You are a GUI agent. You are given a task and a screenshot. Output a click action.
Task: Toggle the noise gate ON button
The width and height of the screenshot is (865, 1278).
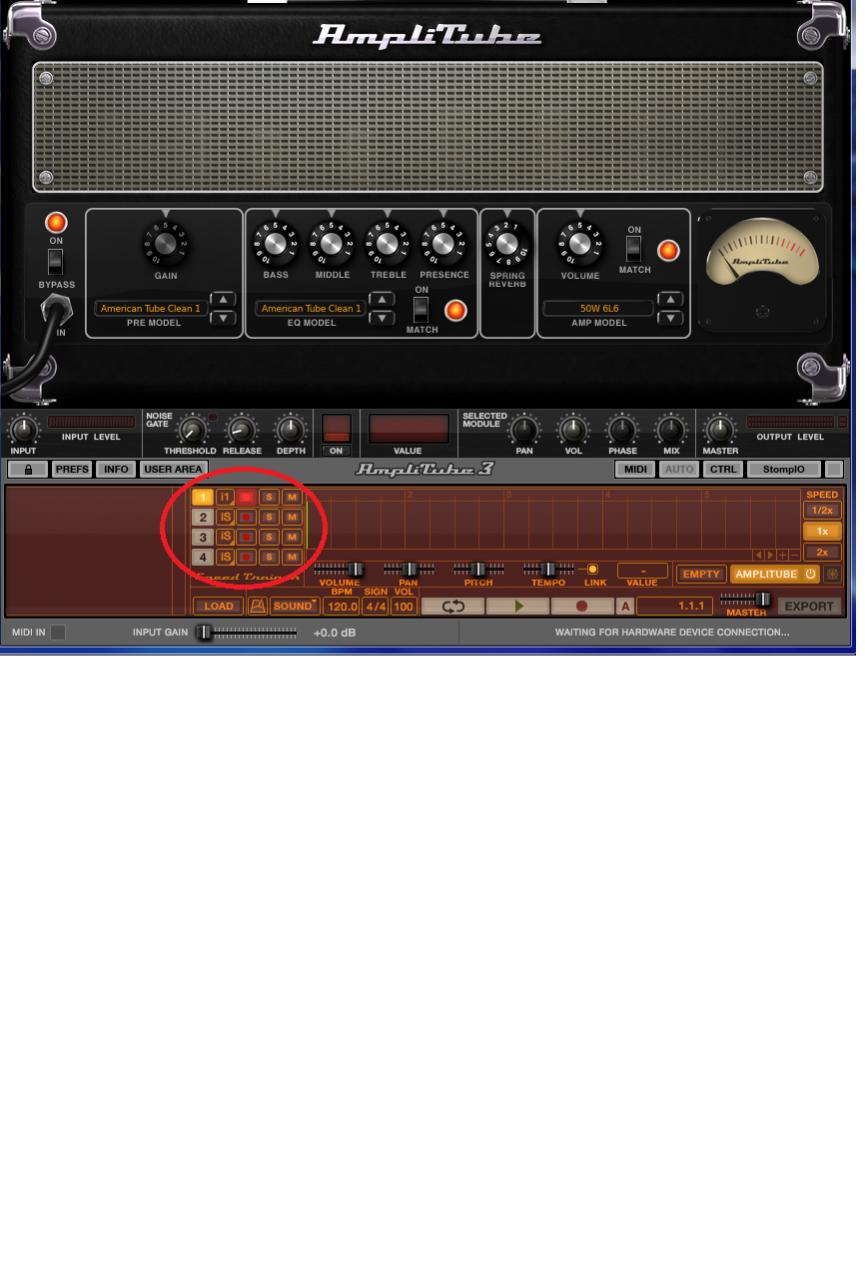pos(335,428)
